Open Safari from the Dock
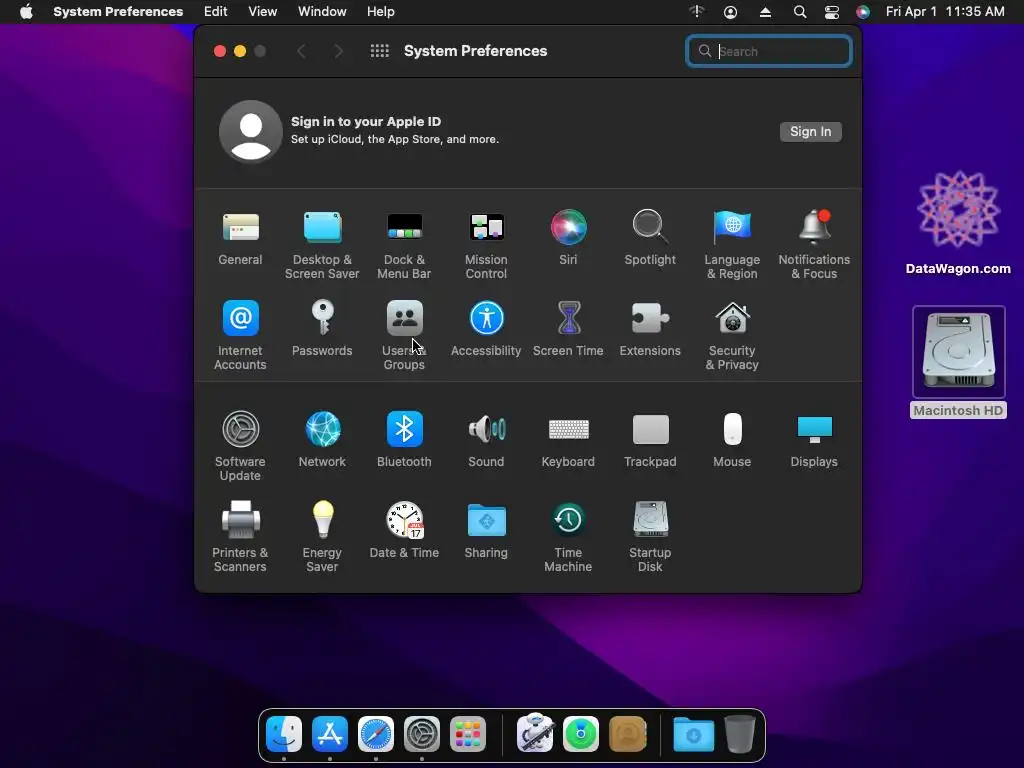Screen dimensions: 1024x768 point(376,734)
